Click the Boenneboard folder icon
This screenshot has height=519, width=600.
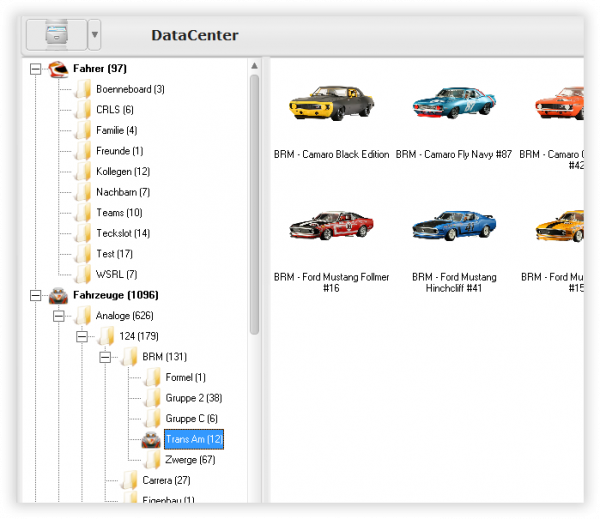pyautogui.click(x=83, y=89)
